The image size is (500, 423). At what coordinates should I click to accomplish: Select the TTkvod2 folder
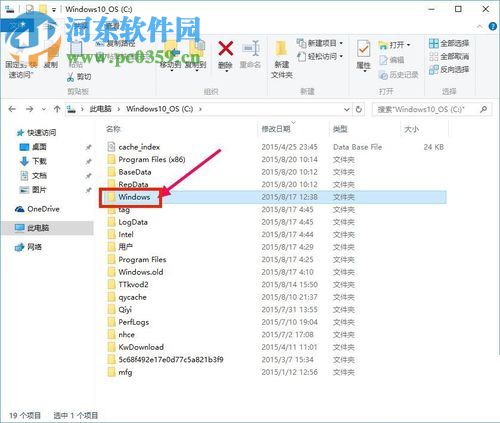pyautogui.click(x=128, y=284)
